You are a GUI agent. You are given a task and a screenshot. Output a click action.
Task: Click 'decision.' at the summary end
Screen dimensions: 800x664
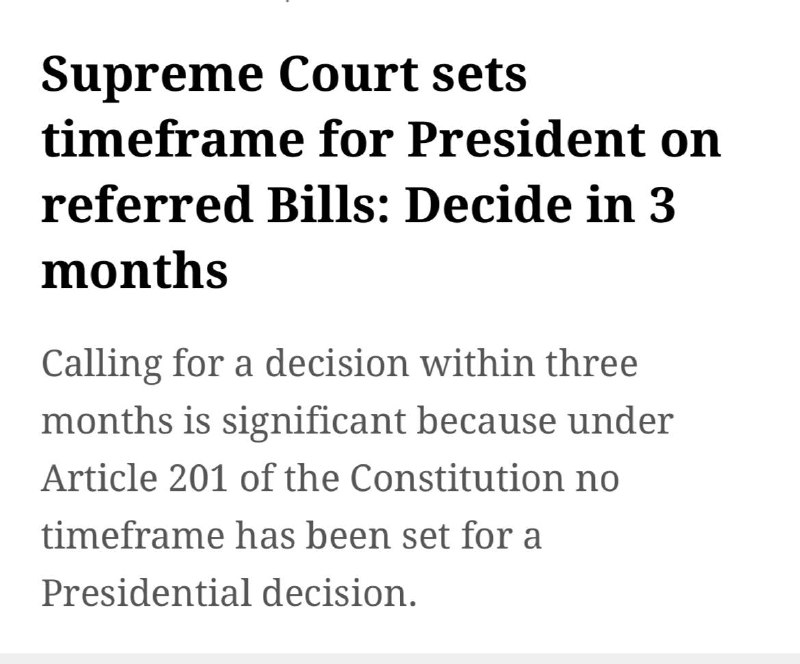coord(339,593)
